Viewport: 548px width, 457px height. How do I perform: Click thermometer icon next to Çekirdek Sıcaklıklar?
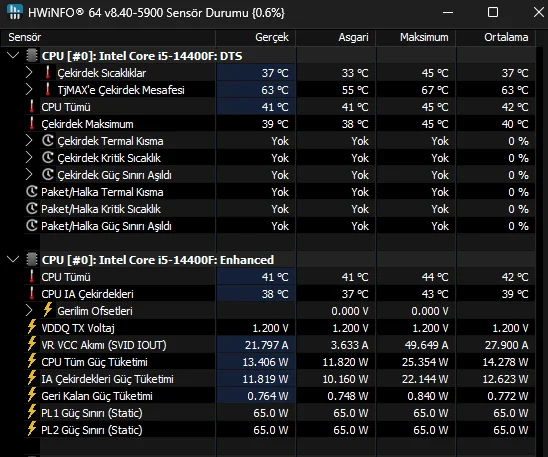(48, 73)
